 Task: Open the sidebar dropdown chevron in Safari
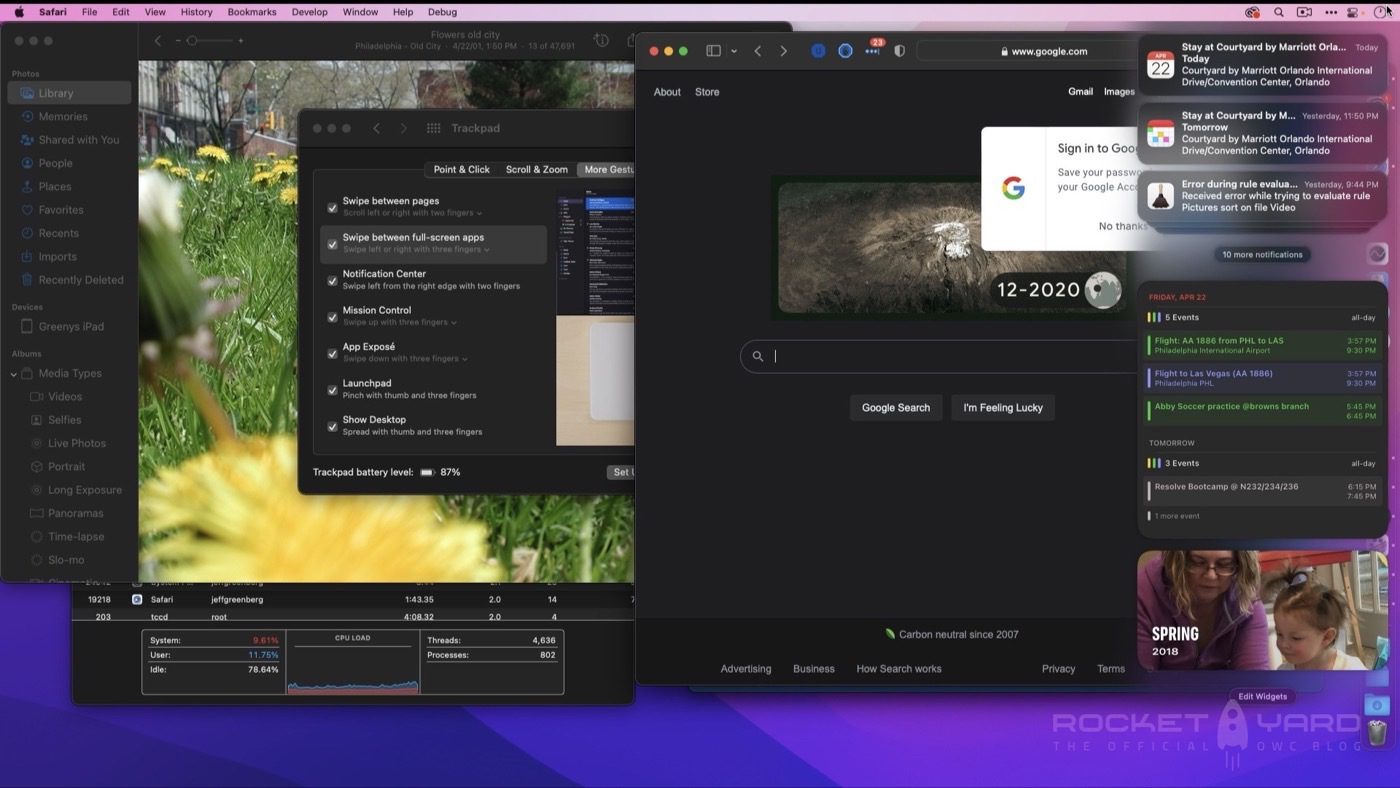(734, 51)
